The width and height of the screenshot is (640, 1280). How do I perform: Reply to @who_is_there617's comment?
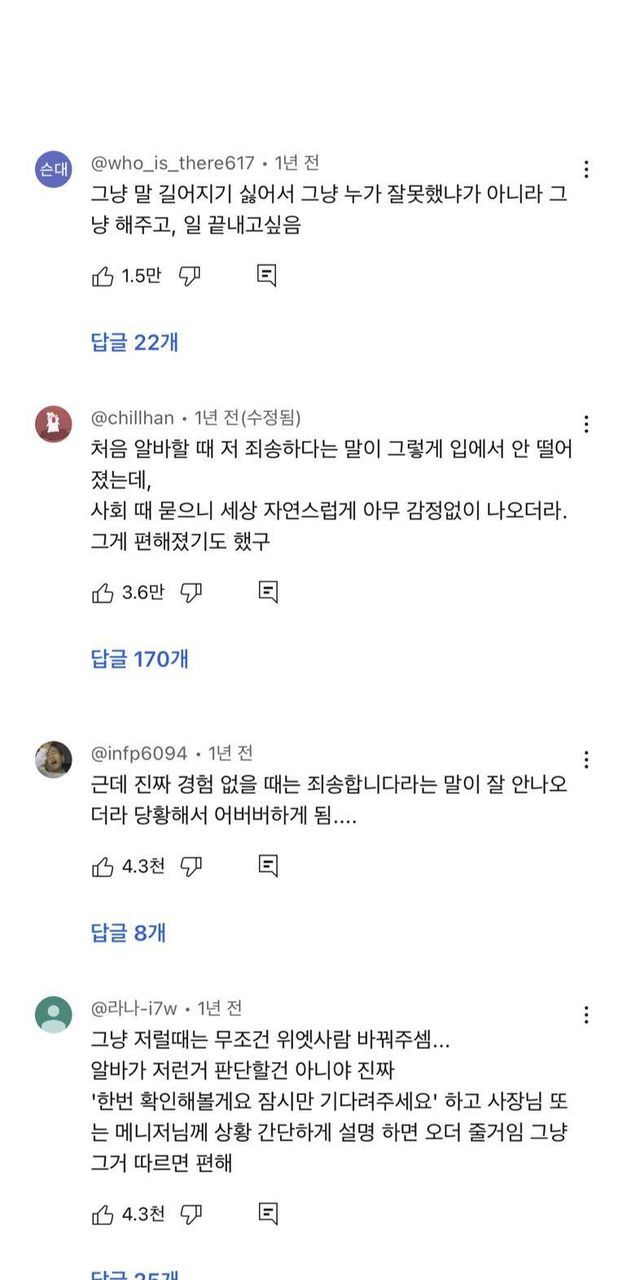[266, 276]
